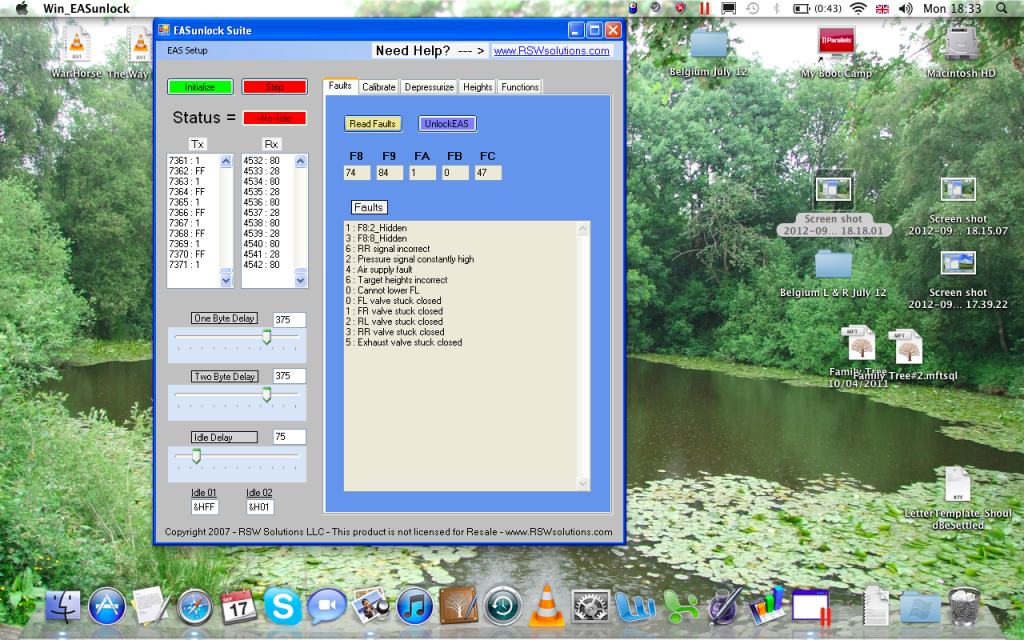
Task: Launch VLC traffic cone in dock
Action: [547, 606]
